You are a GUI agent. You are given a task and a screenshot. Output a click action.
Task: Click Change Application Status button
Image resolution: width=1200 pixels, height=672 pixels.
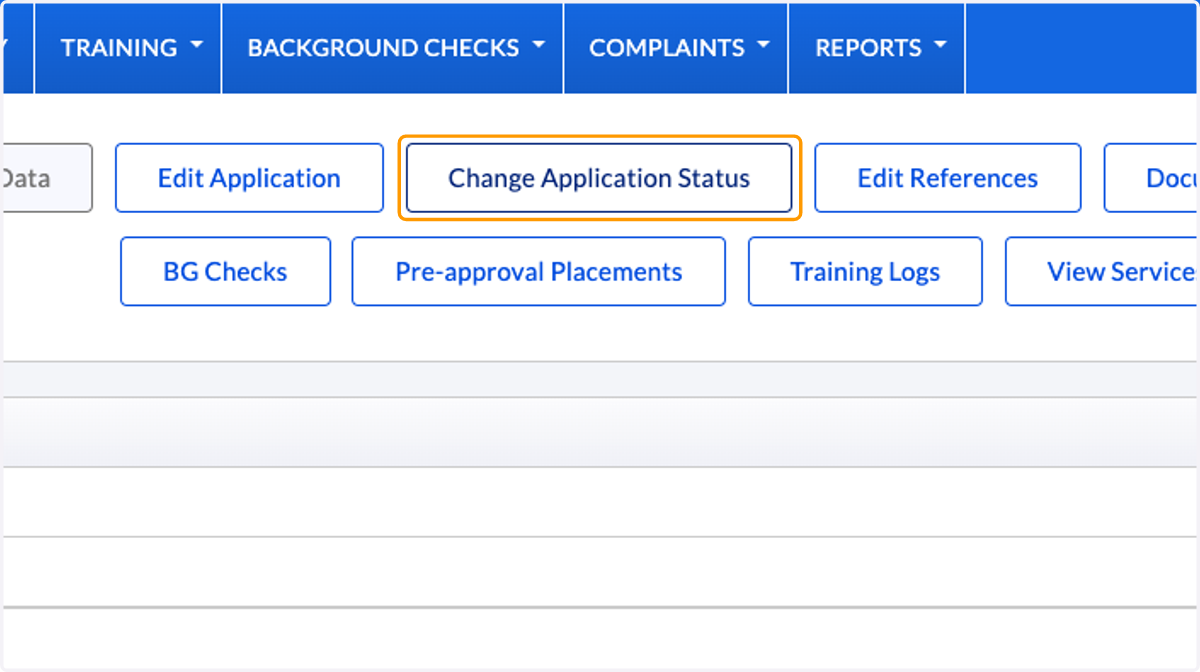599,178
